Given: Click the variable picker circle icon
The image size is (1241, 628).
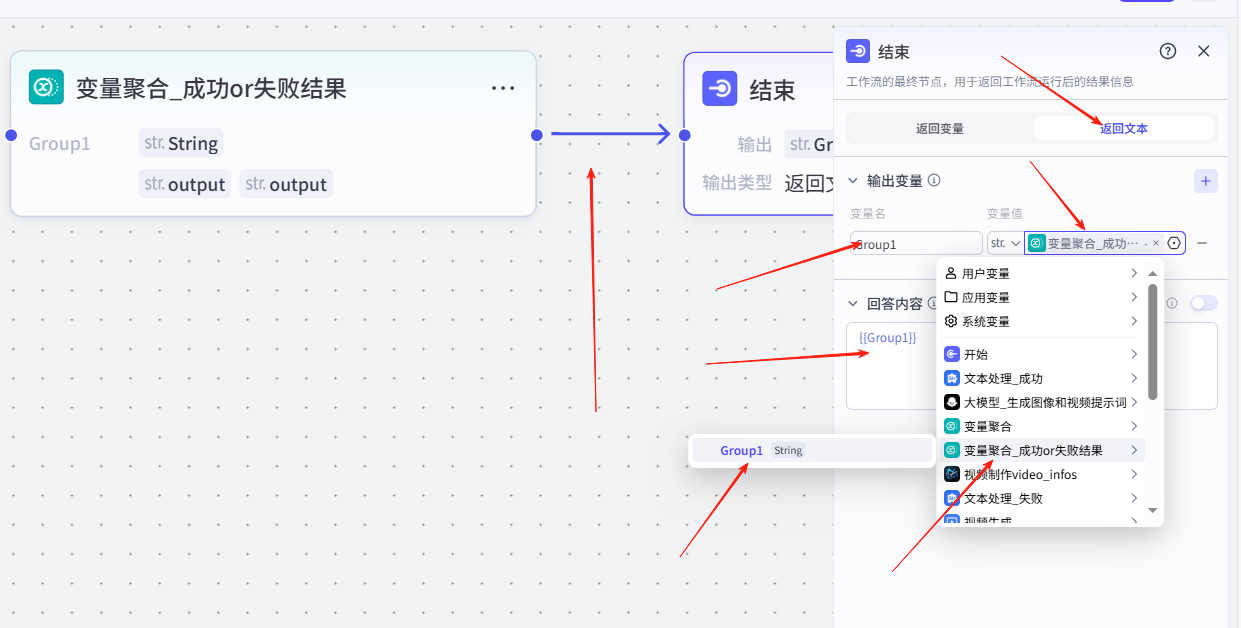Looking at the screenshot, I should pos(1174,243).
